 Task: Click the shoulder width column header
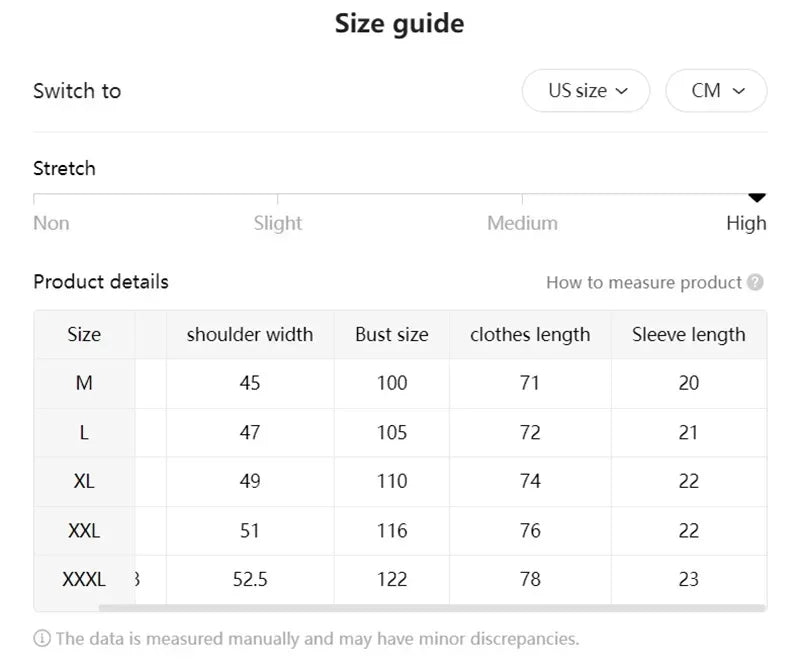click(250, 335)
